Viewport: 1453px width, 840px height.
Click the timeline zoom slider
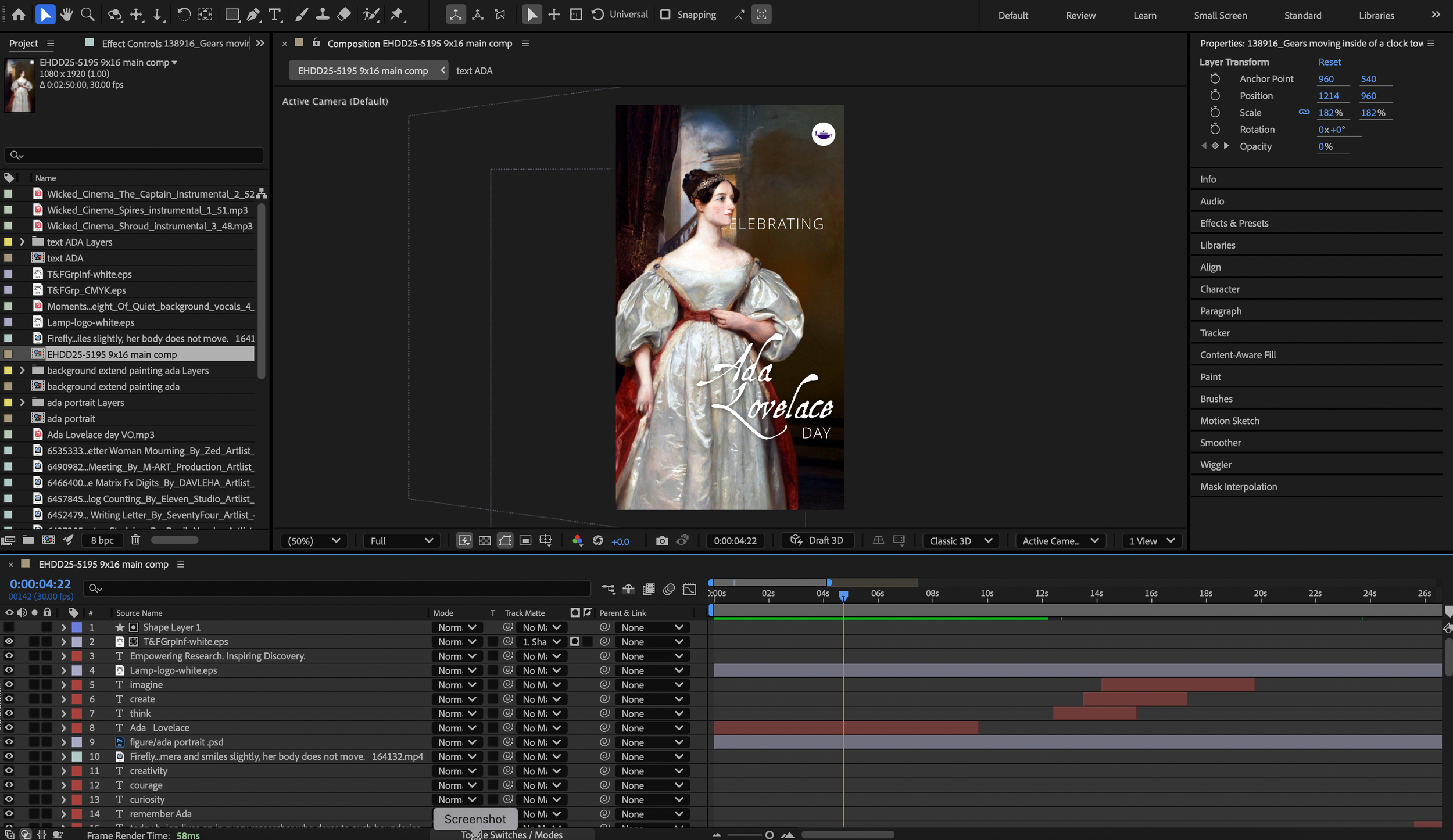point(769,835)
